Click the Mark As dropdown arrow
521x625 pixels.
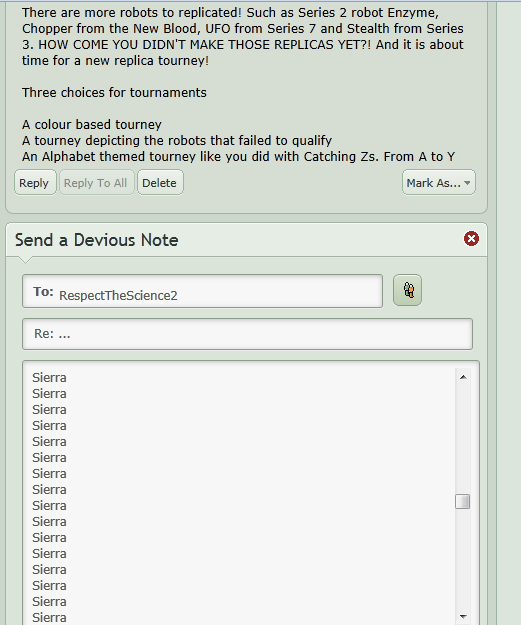[x=468, y=183]
